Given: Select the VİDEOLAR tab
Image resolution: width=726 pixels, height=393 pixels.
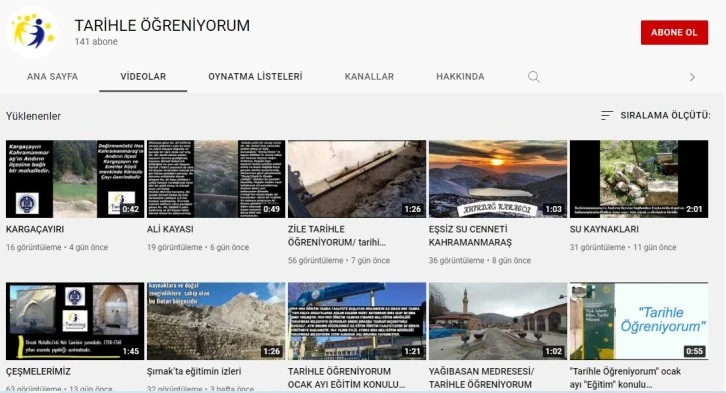Looking at the screenshot, I should coord(143,77).
